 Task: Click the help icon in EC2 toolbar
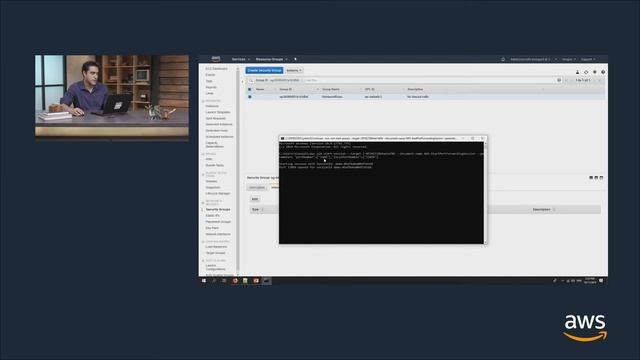603,72
